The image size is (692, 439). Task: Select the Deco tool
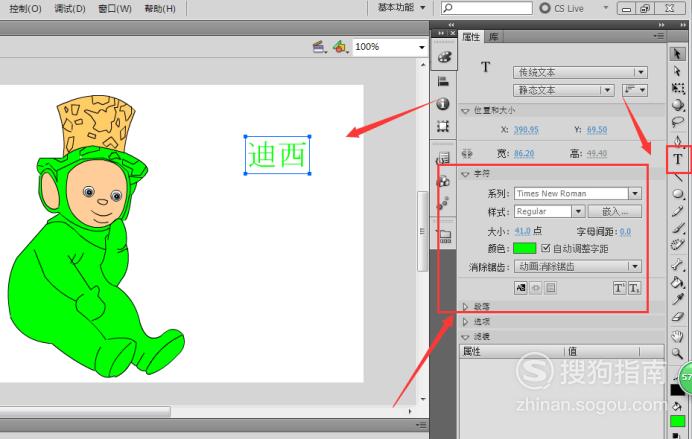pyautogui.click(x=677, y=245)
